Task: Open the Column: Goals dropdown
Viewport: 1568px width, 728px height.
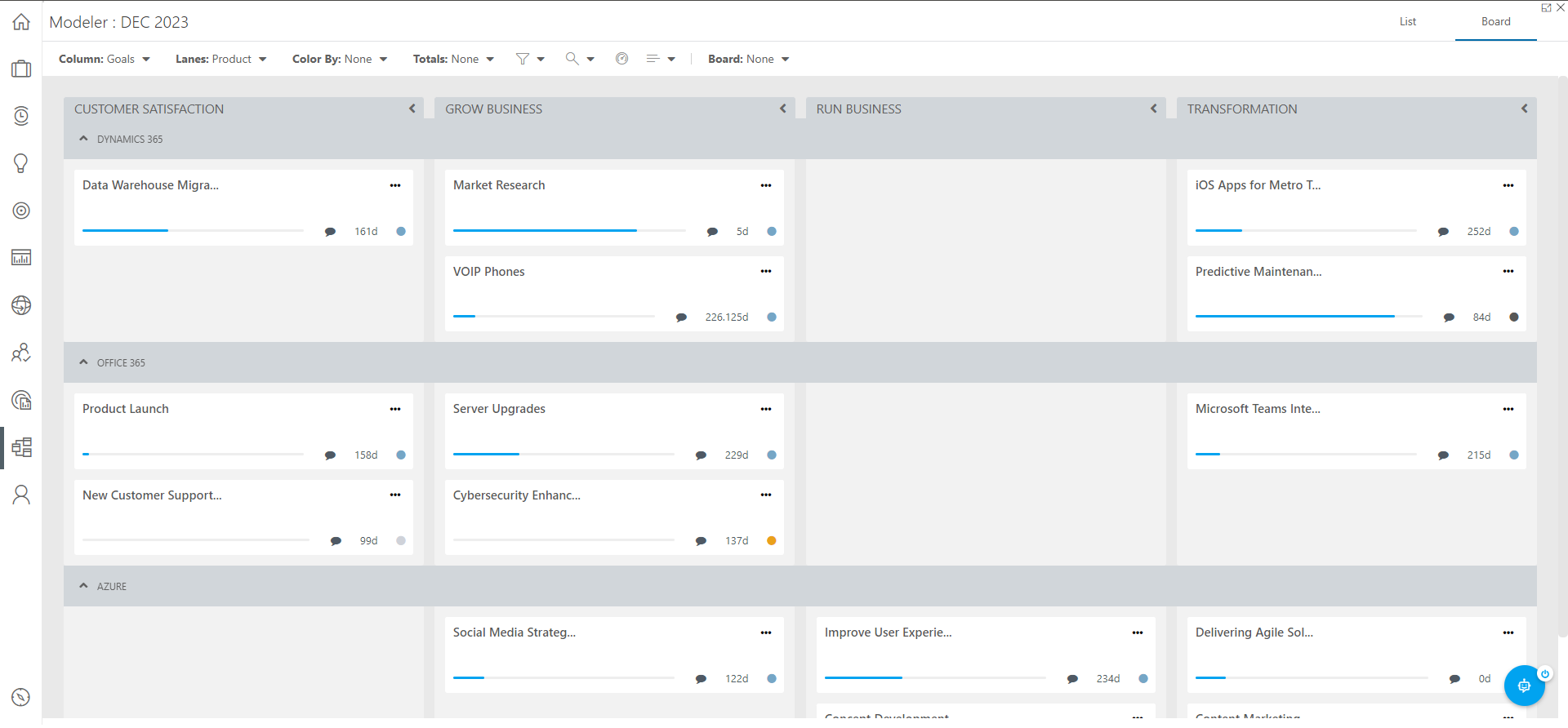Action: click(x=105, y=59)
